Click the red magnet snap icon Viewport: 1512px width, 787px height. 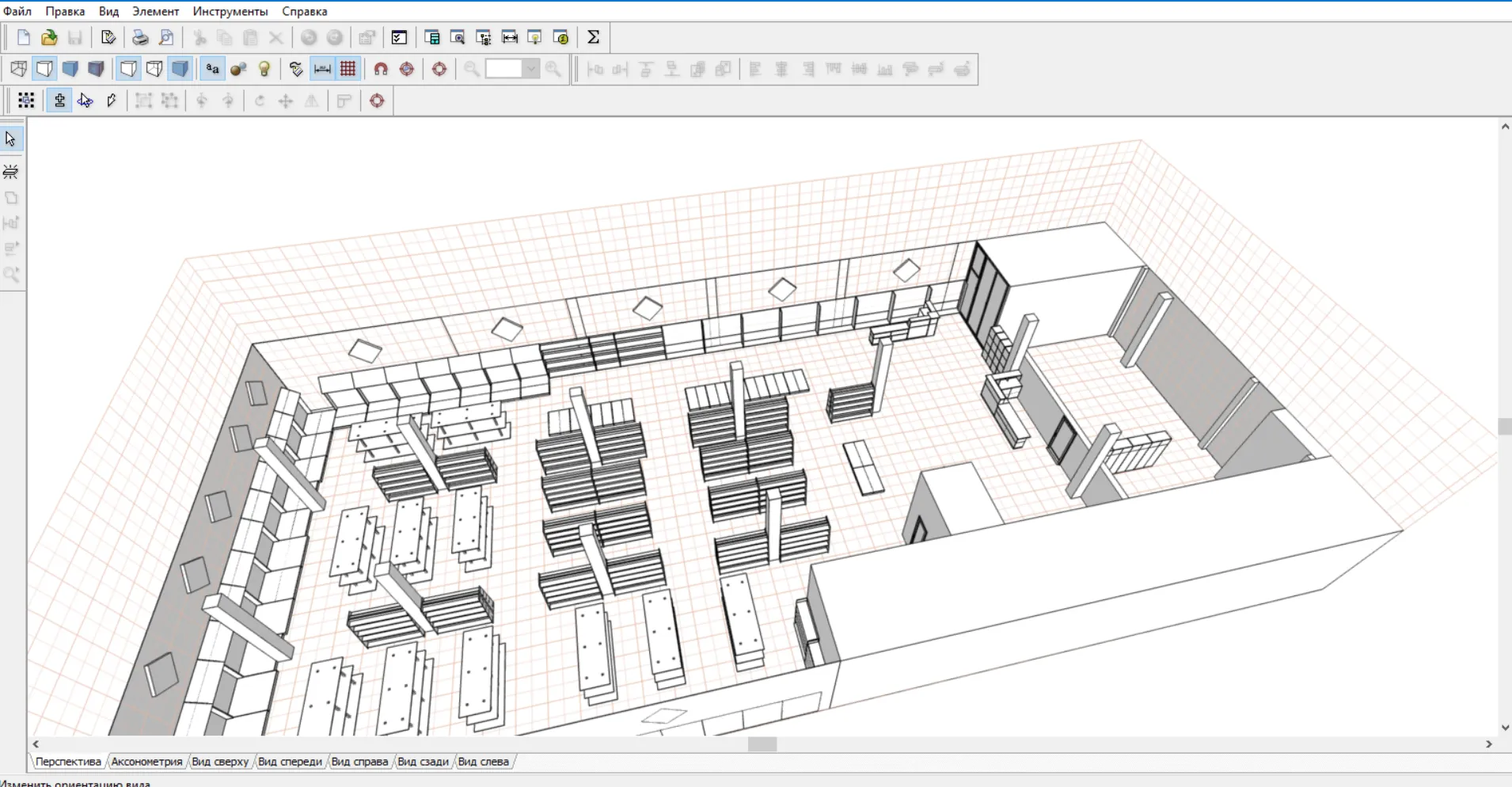click(381, 69)
